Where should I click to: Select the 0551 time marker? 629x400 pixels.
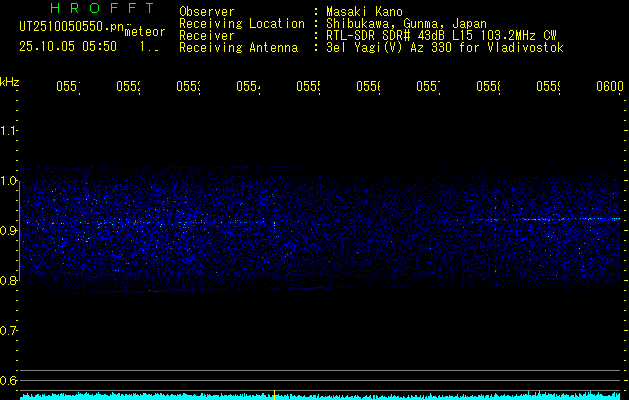coord(68,86)
